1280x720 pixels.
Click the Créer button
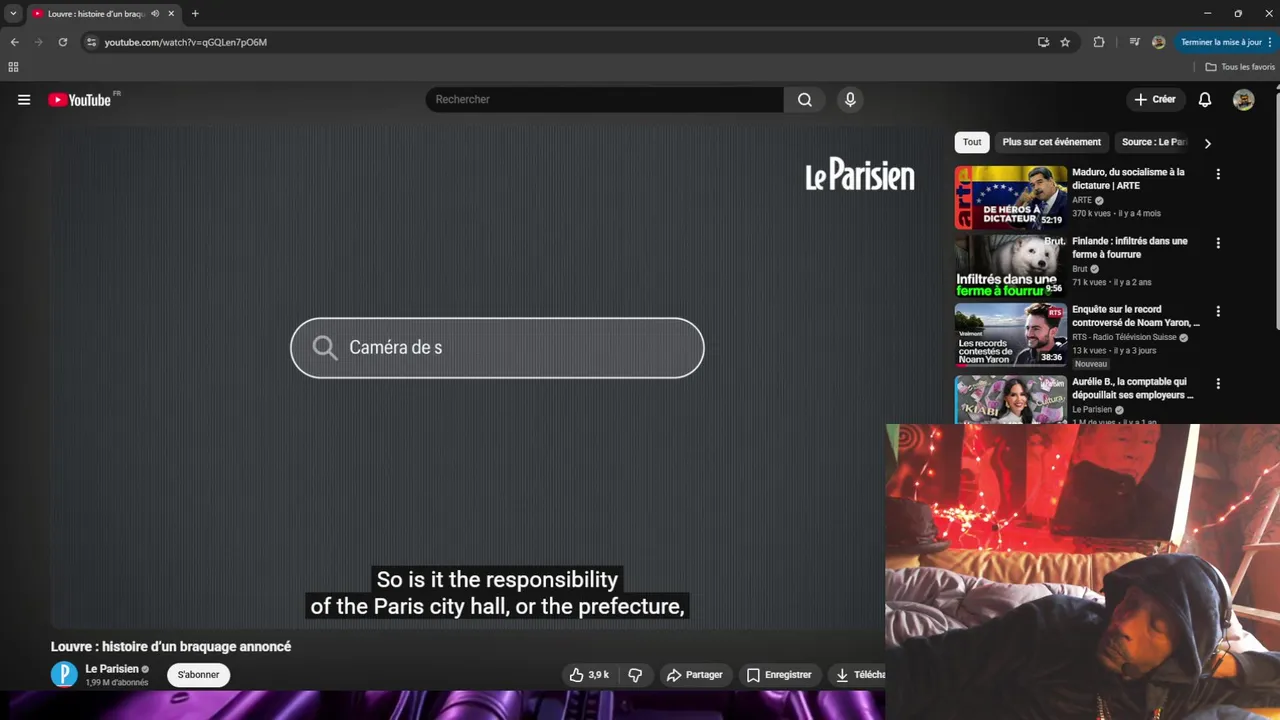pos(1154,99)
